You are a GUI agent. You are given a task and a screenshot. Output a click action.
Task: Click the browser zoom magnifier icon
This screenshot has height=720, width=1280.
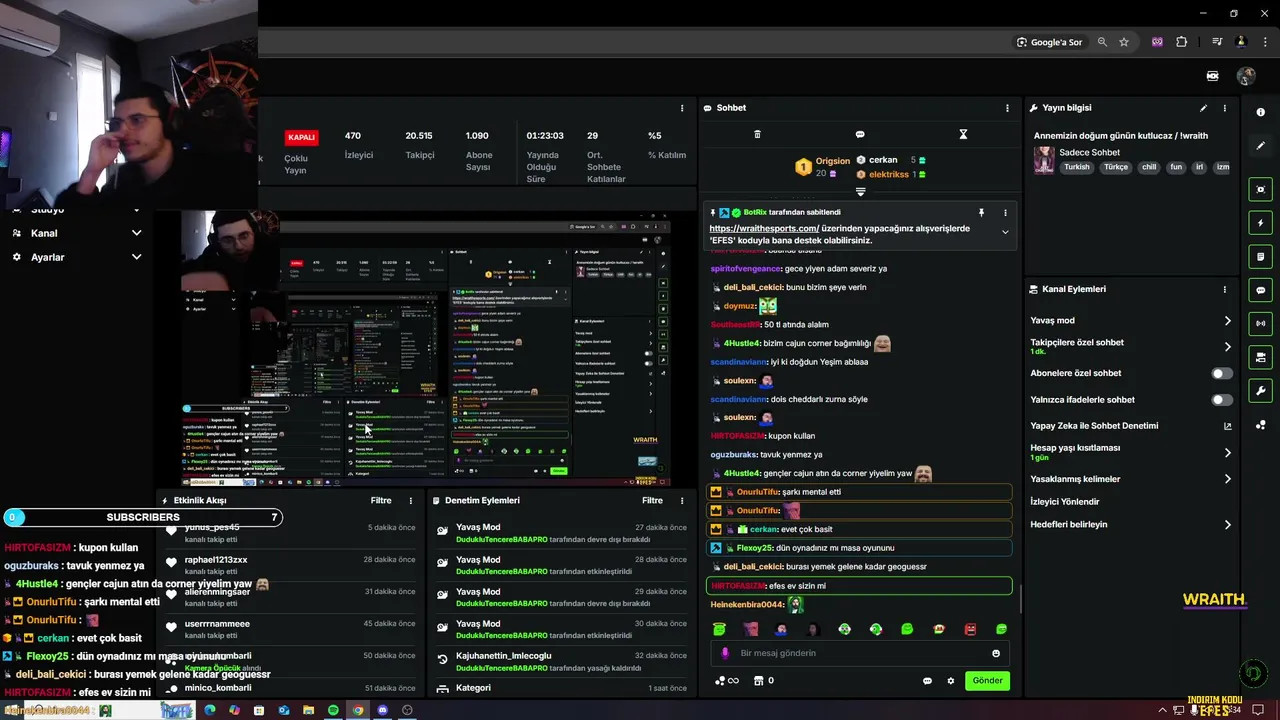coord(1102,42)
